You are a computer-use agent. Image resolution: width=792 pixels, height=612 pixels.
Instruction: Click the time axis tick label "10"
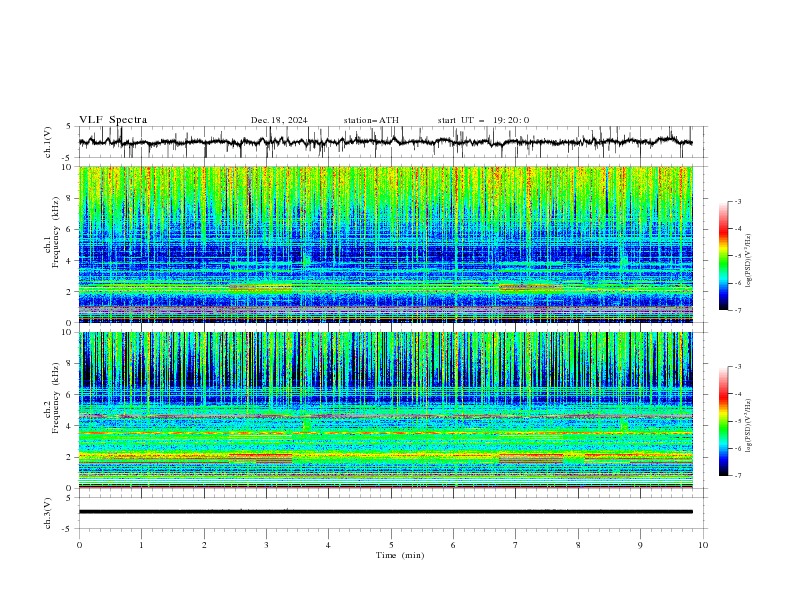pyautogui.click(x=703, y=545)
